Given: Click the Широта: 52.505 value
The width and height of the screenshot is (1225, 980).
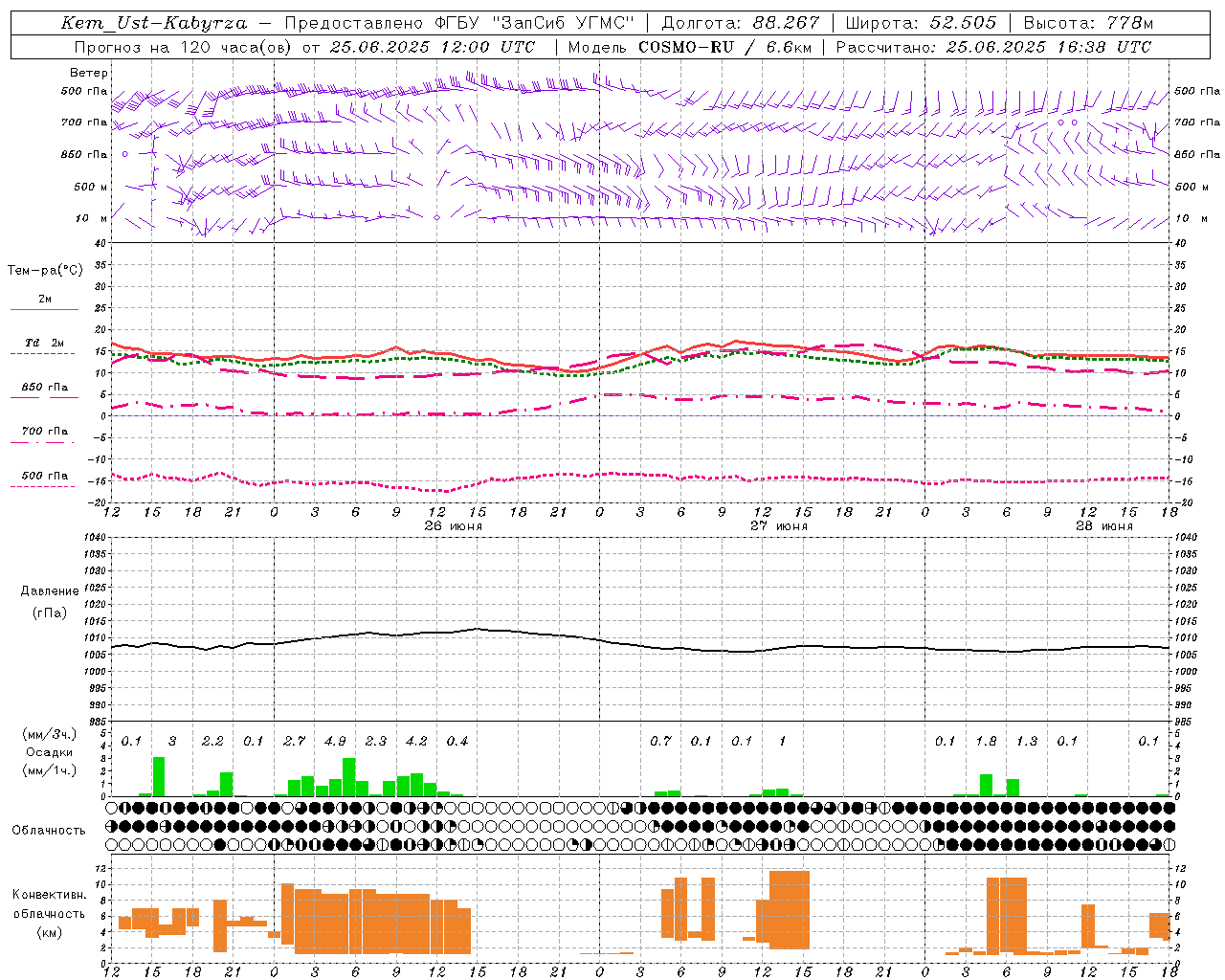Looking at the screenshot, I should click(921, 23).
